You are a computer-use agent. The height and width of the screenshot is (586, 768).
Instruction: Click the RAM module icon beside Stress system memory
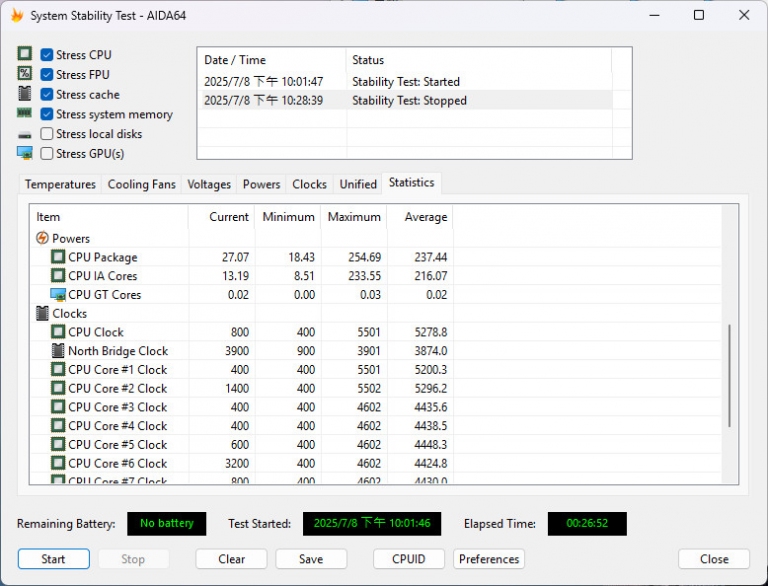coord(24,113)
